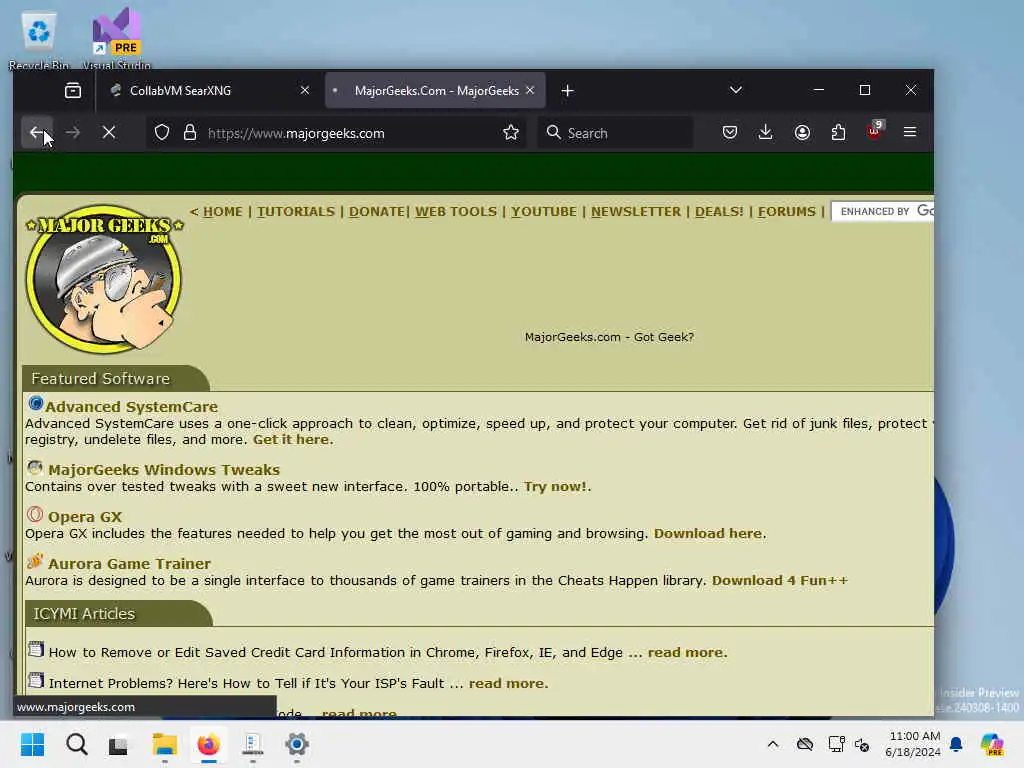
Task: Click the uBlock Origin extension icon
Action: click(874, 131)
